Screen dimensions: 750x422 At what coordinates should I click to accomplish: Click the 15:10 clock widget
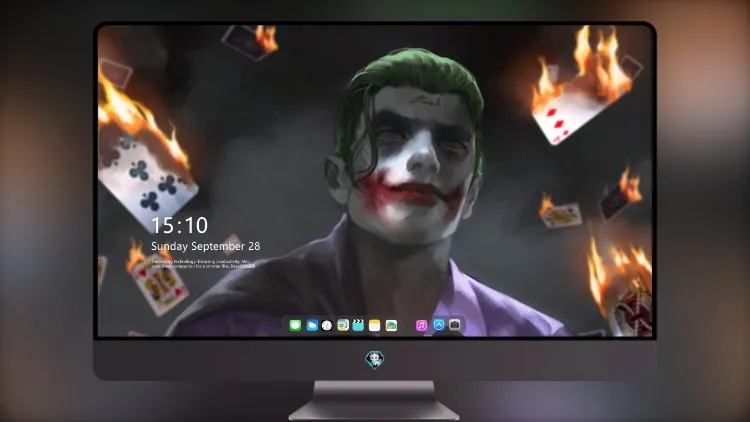179,225
